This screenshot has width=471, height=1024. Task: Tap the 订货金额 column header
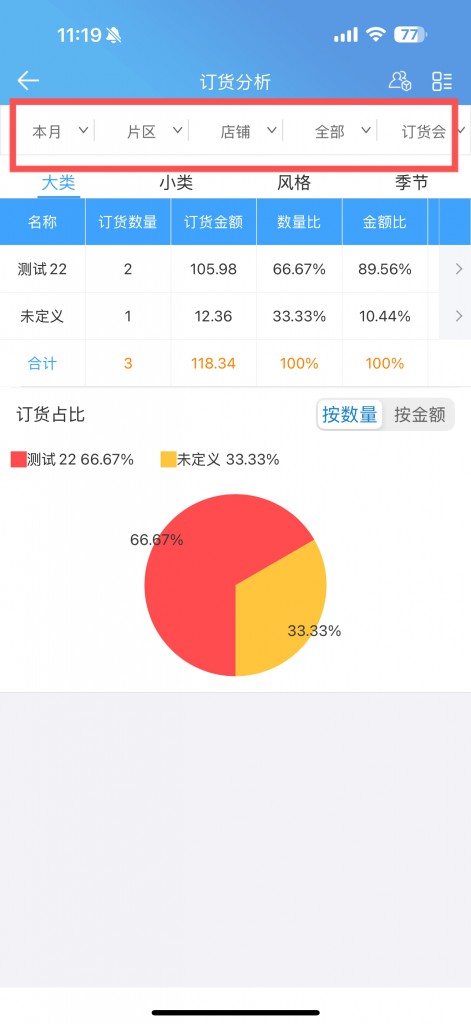pos(214,222)
